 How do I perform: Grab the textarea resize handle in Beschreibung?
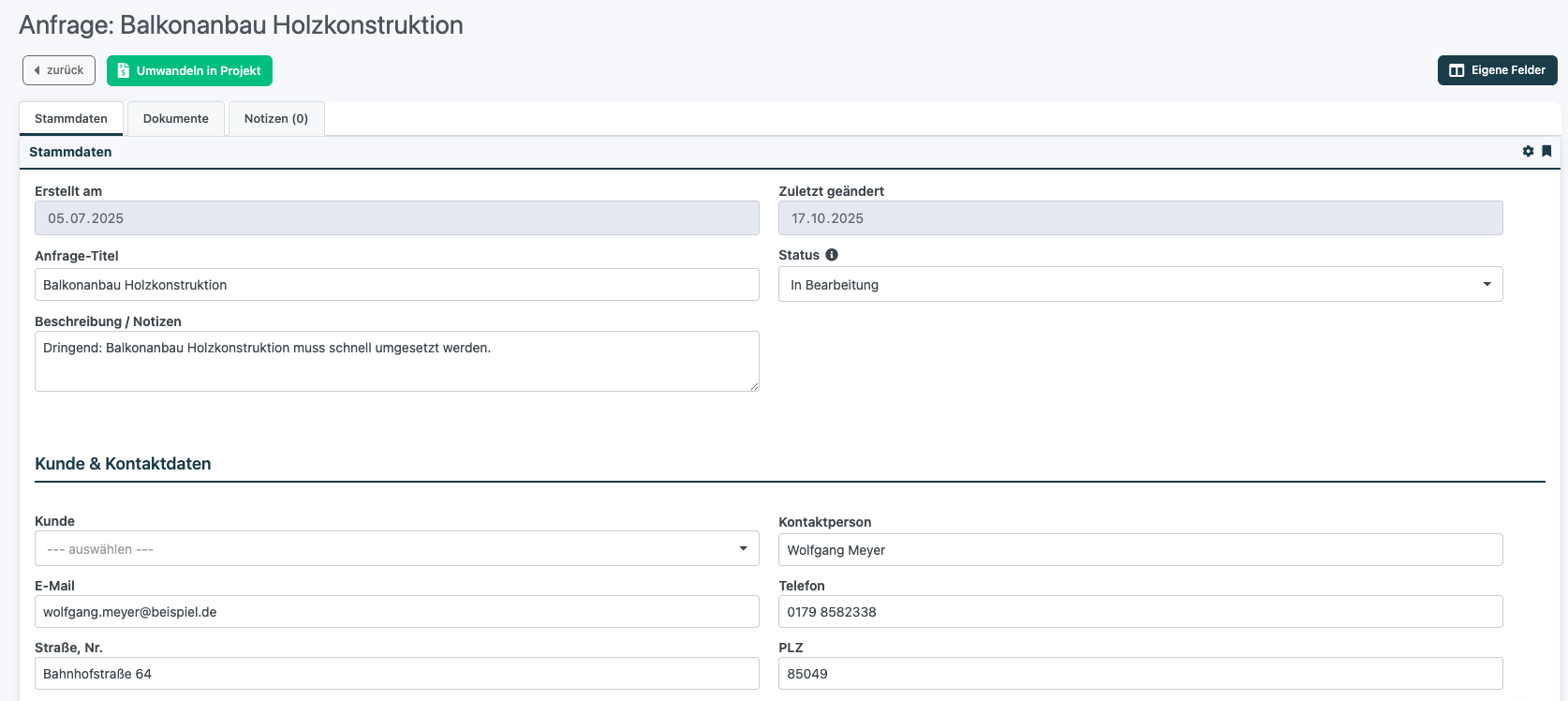(x=754, y=386)
